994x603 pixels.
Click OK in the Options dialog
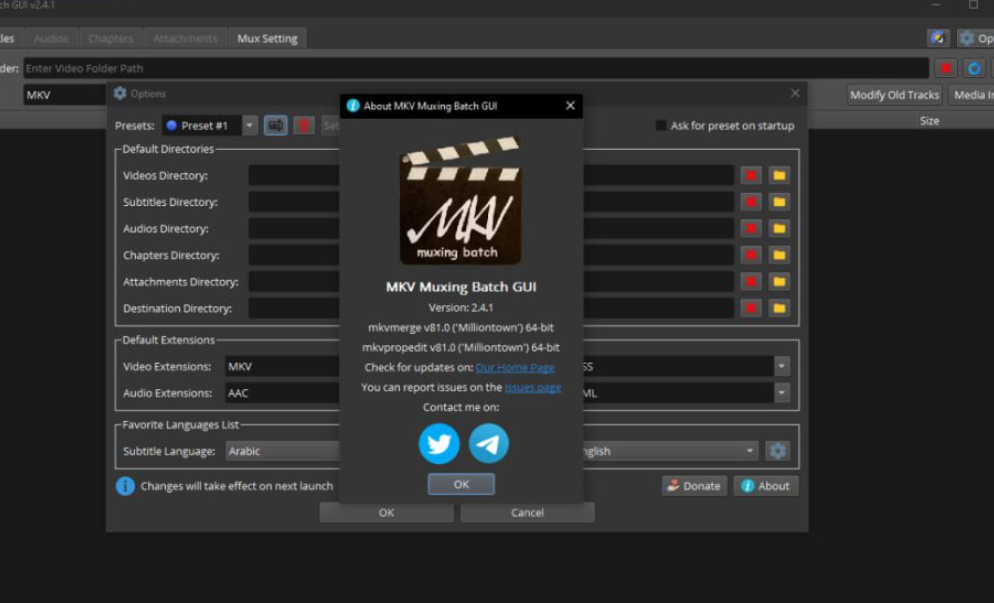[387, 512]
